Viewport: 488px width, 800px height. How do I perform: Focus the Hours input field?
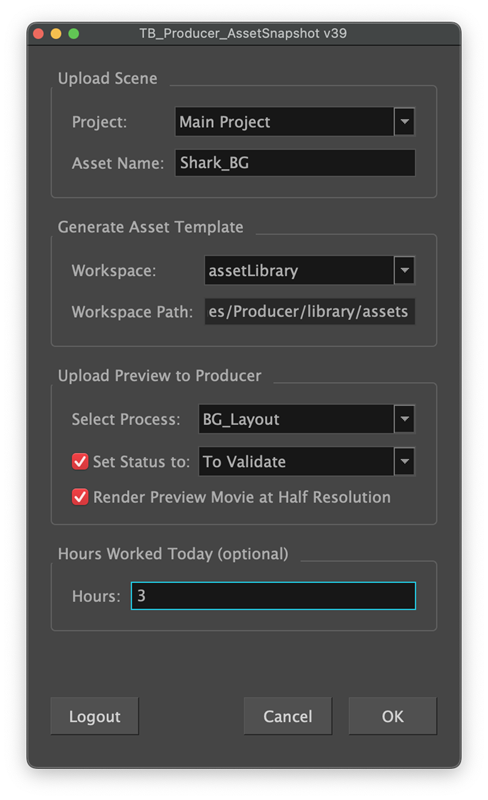(x=273, y=595)
